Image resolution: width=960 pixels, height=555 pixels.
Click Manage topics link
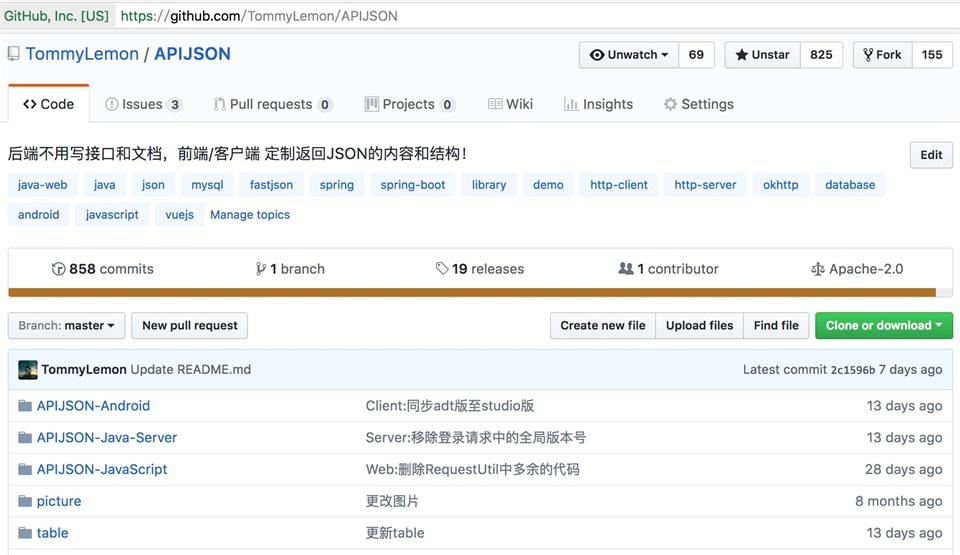click(x=250, y=214)
